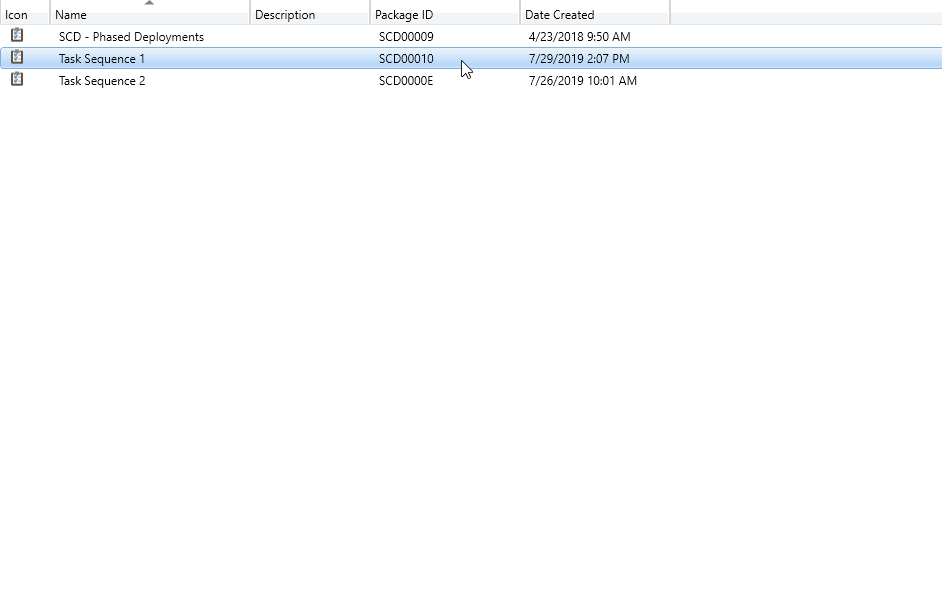Image resolution: width=942 pixels, height=591 pixels.
Task: Sort by the Date Created column header
Action: pyautogui.click(x=595, y=14)
